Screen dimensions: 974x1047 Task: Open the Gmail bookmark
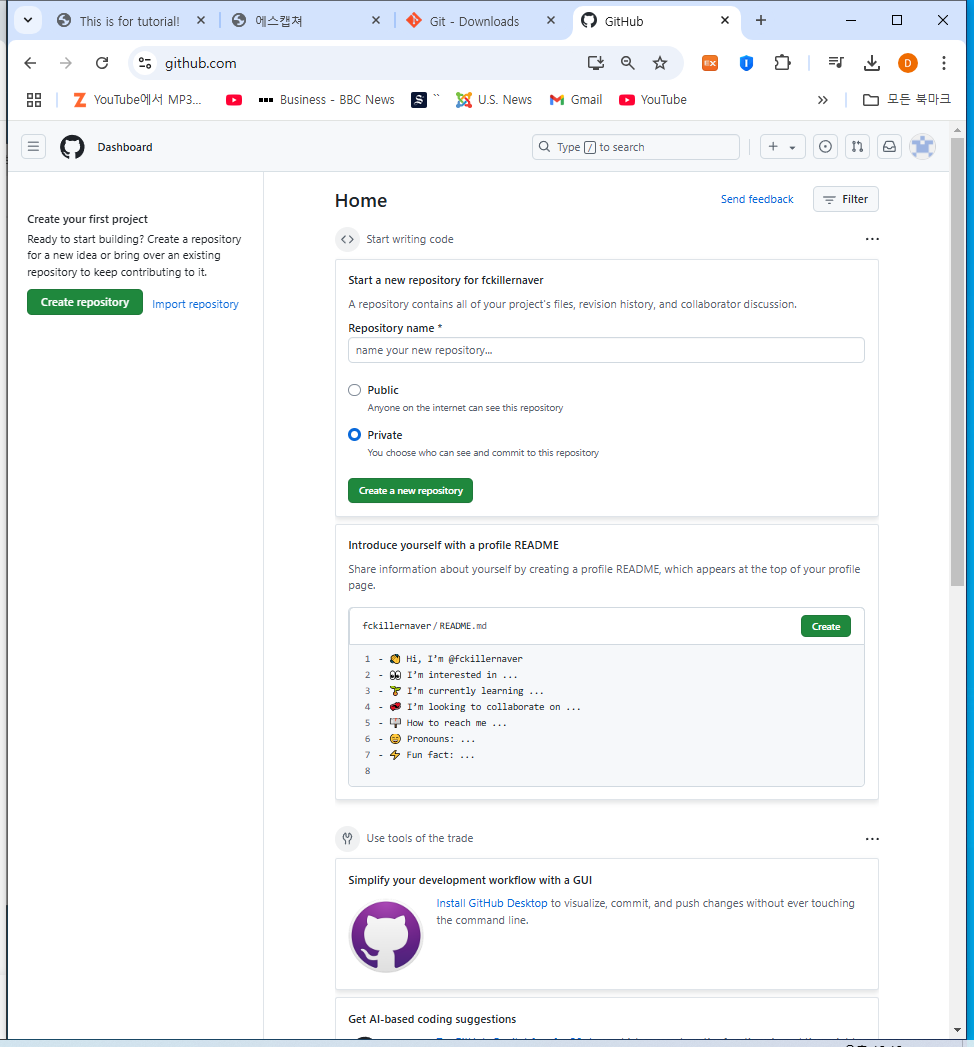(x=575, y=99)
